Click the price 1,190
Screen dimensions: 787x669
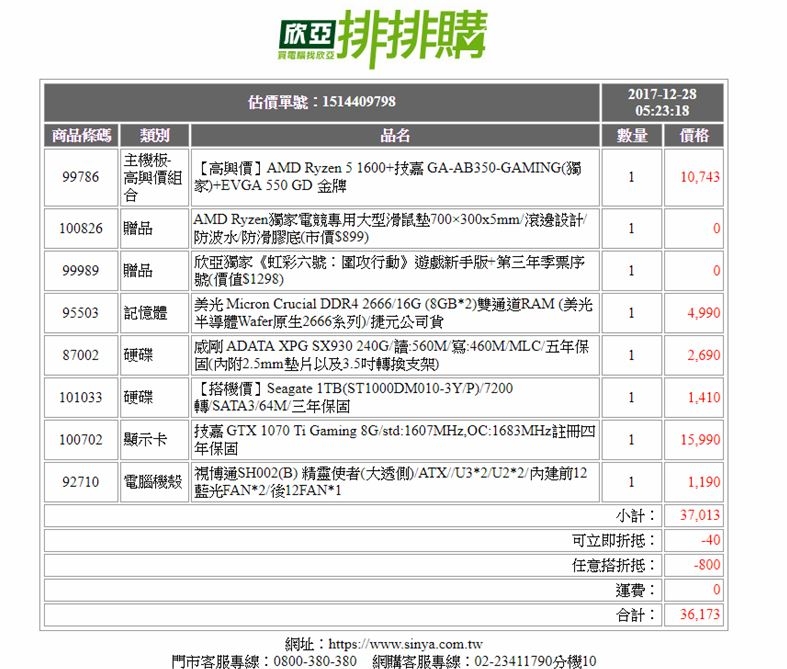click(703, 482)
